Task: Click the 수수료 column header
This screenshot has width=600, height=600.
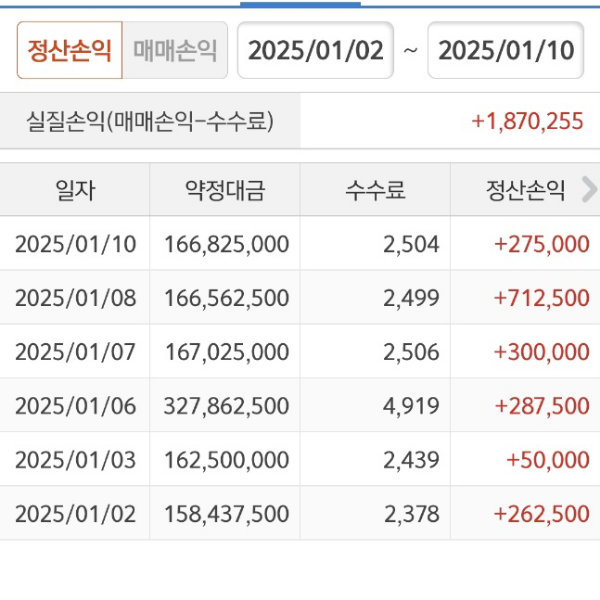Action: pyautogui.click(x=375, y=190)
